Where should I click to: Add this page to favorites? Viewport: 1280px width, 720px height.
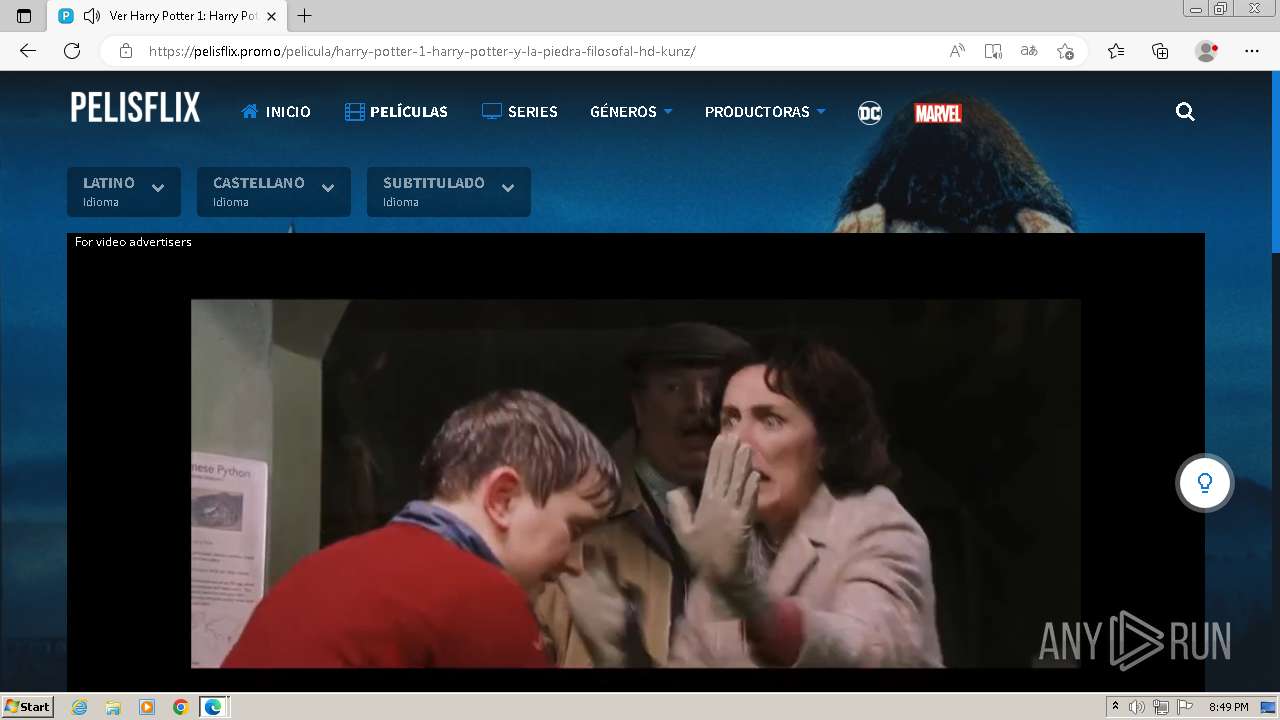[x=1065, y=51]
